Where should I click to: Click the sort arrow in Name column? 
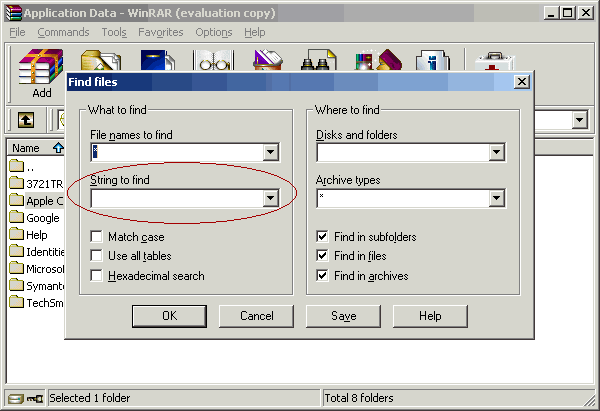[58, 148]
